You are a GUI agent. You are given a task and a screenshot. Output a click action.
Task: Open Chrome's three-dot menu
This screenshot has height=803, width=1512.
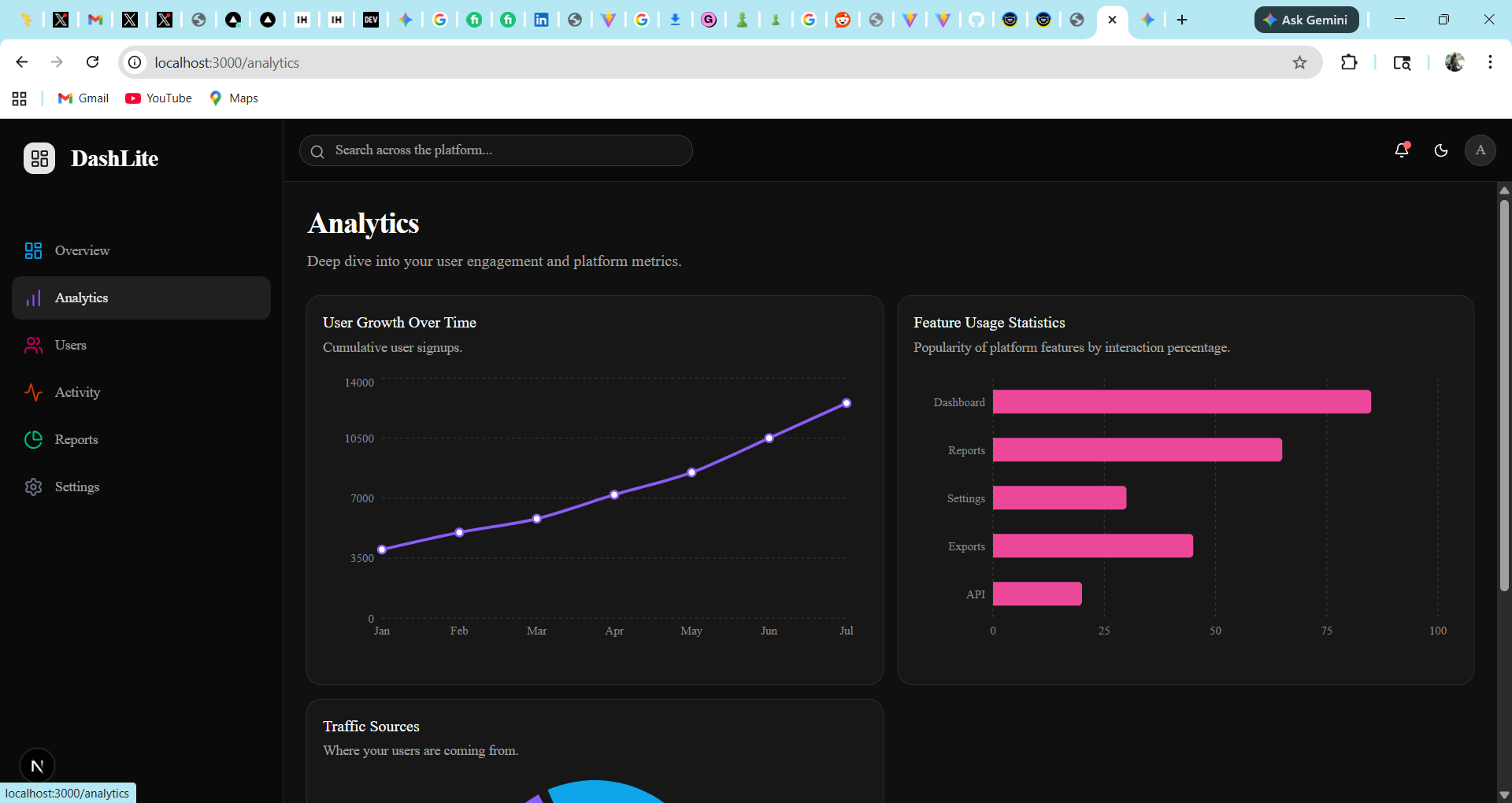coord(1490,62)
